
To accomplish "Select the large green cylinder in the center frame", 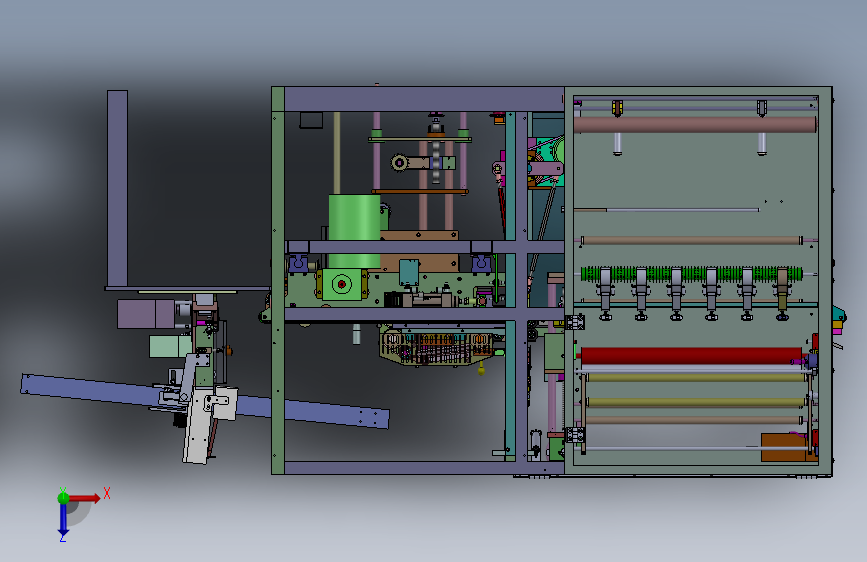I will coord(354,231).
